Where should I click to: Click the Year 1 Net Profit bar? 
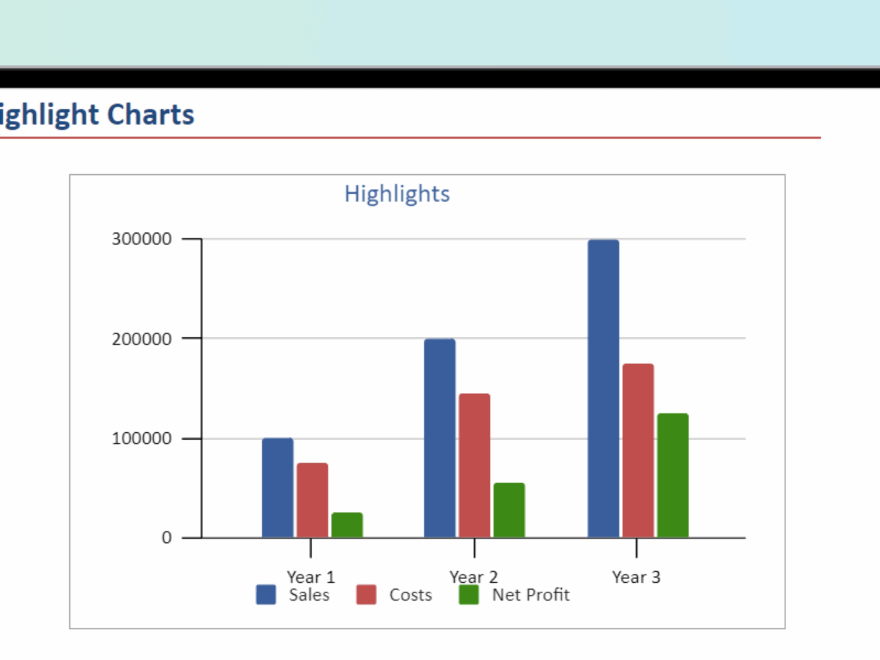347,525
